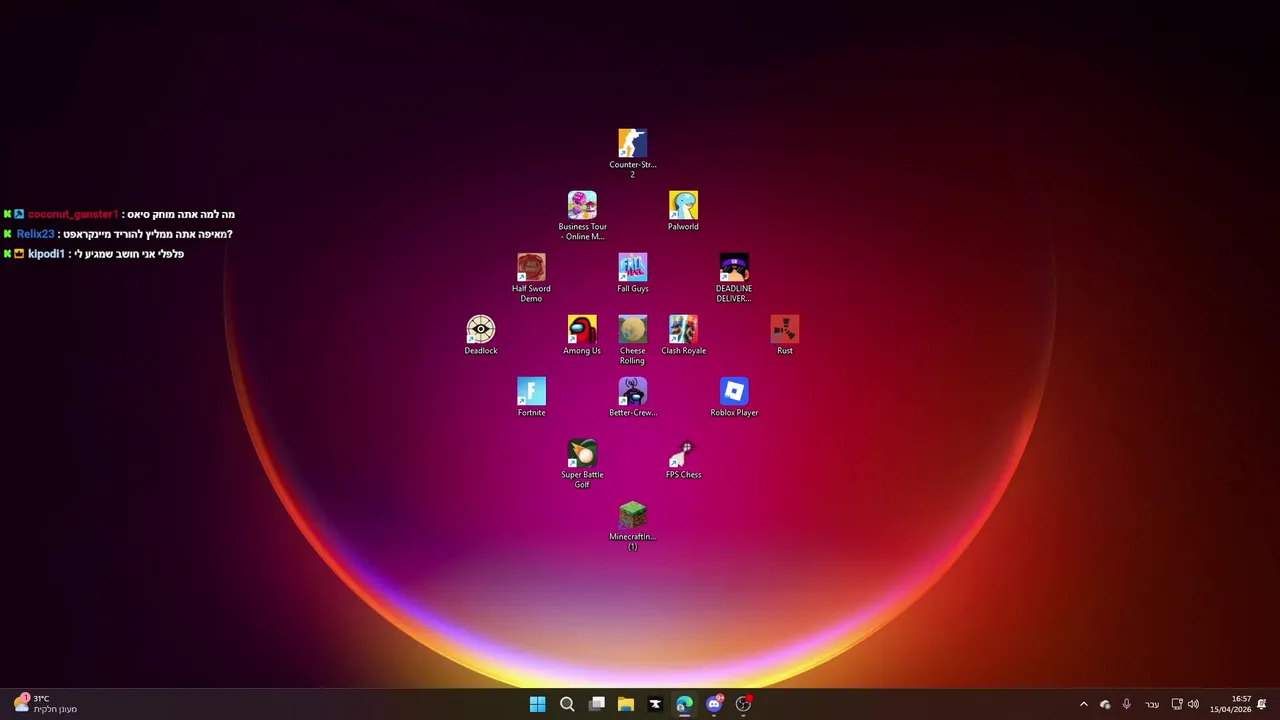Select the Super Battle Golf shortcut
This screenshot has height=720, width=1280.
click(582, 463)
